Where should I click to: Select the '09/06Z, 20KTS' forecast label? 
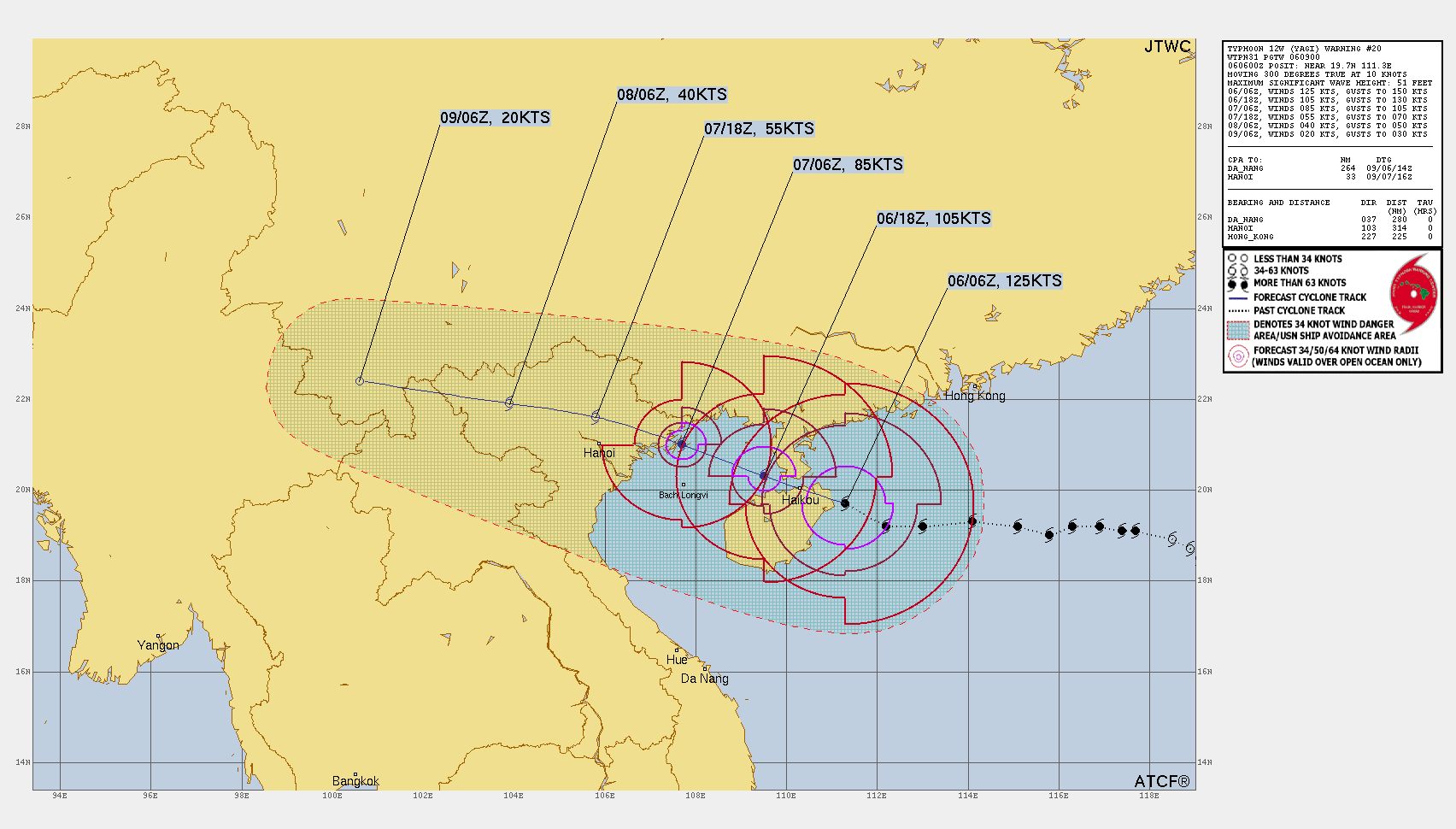tap(495, 118)
